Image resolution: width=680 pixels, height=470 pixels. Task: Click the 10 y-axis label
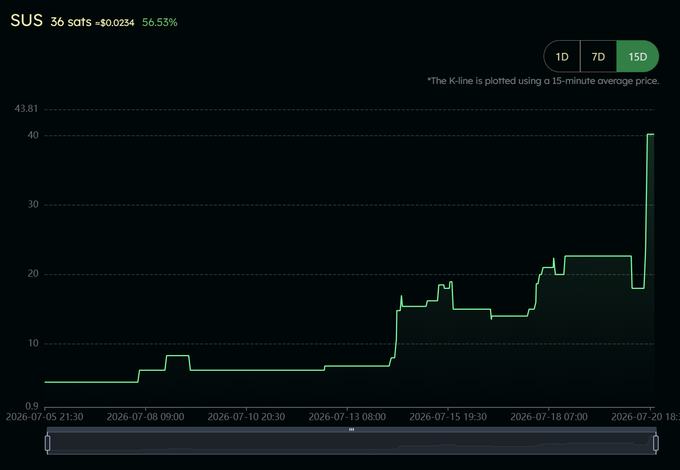coord(33,343)
